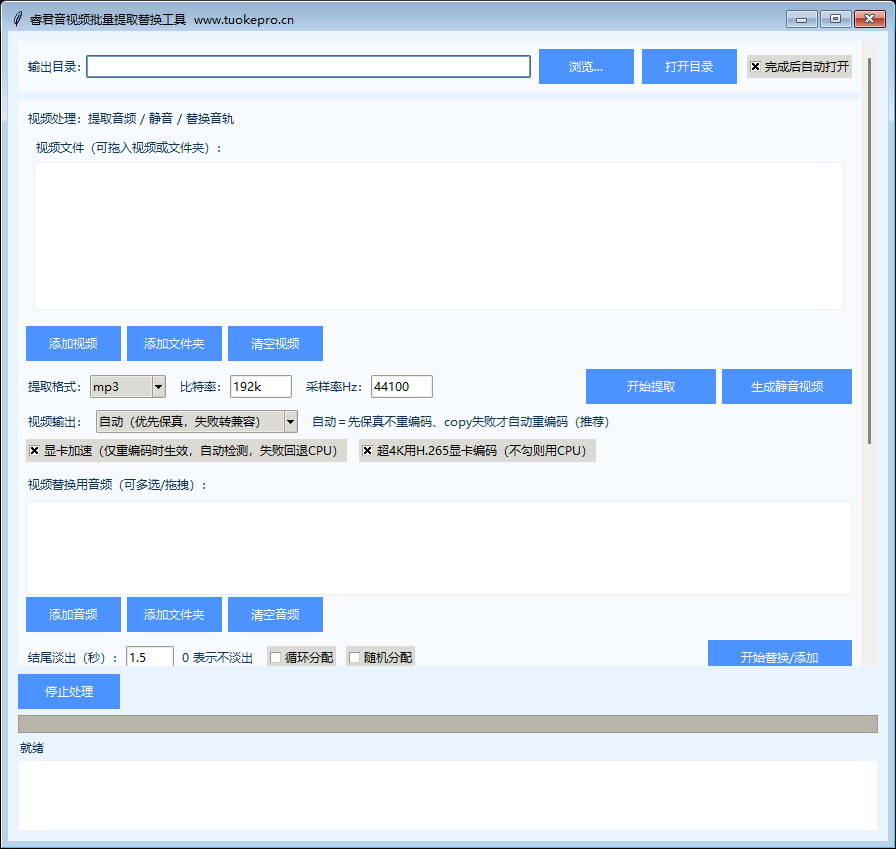
Task: Click the vertical scrollbar on right side
Action: (x=869, y=250)
